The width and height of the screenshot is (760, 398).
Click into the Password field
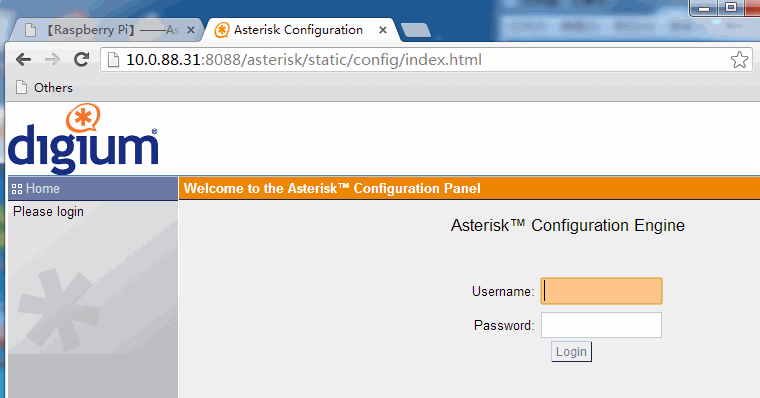pyautogui.click(x=602, y=325)
